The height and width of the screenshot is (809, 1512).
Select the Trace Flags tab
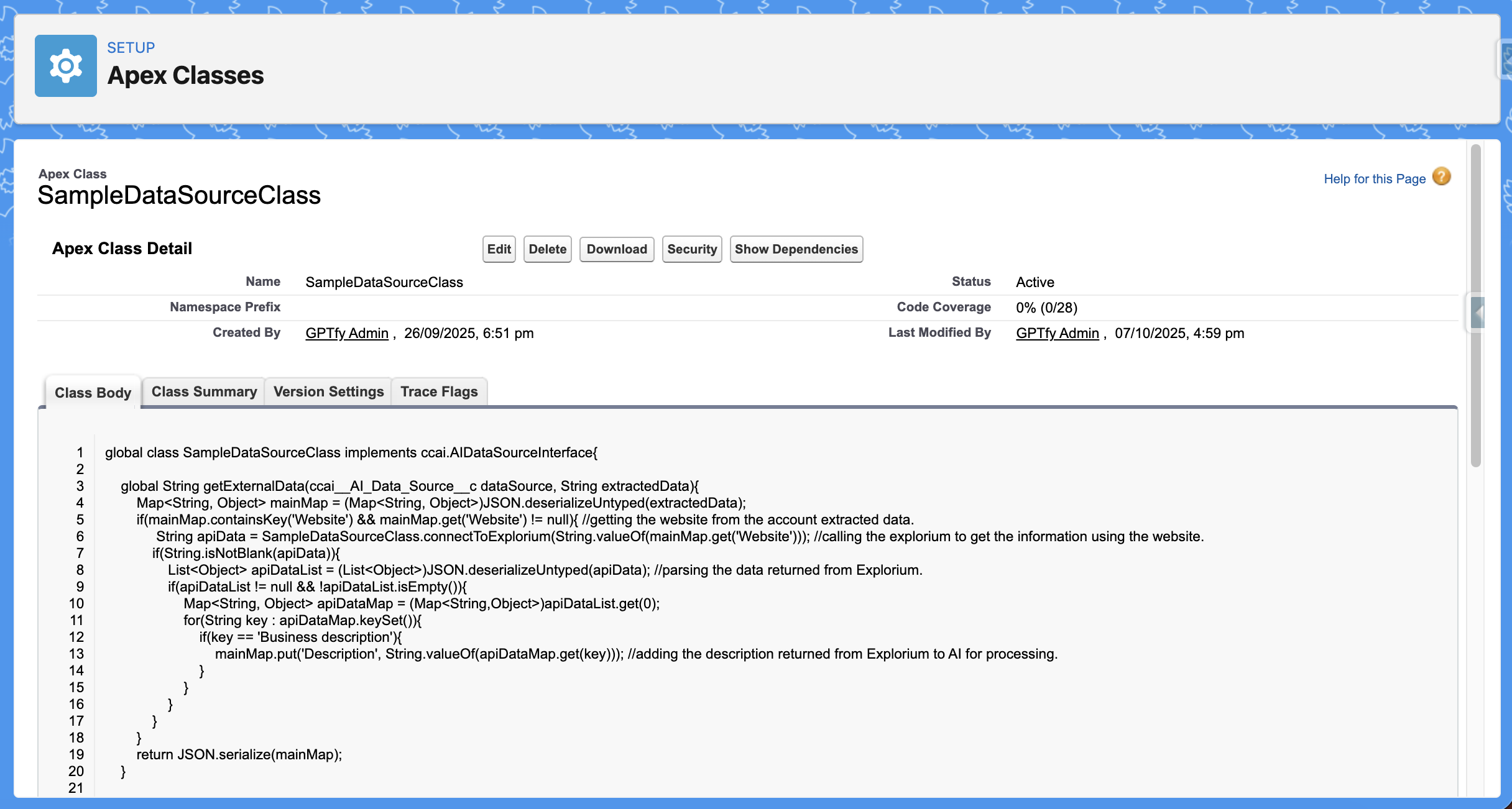(x=439, y=391)
